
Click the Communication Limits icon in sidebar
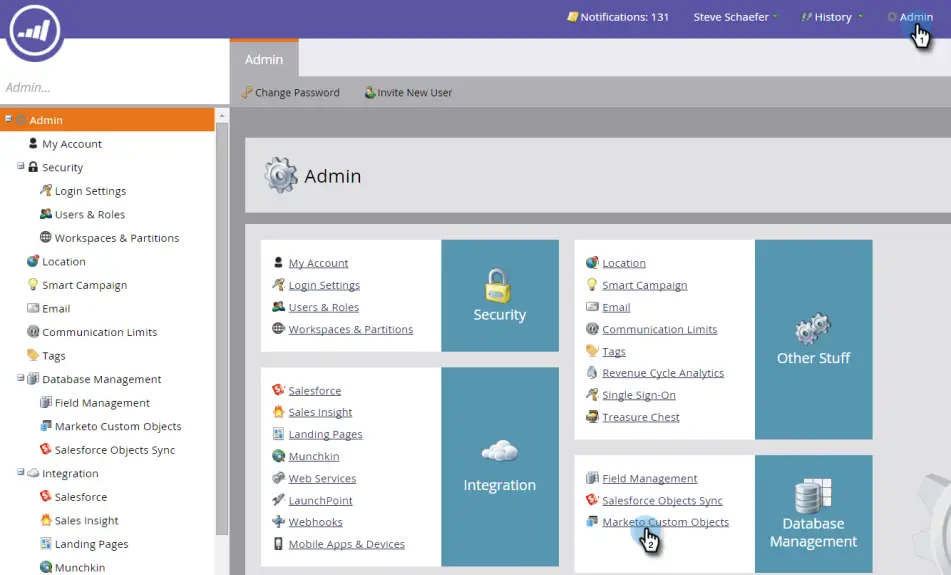click(x=33, y=332)
